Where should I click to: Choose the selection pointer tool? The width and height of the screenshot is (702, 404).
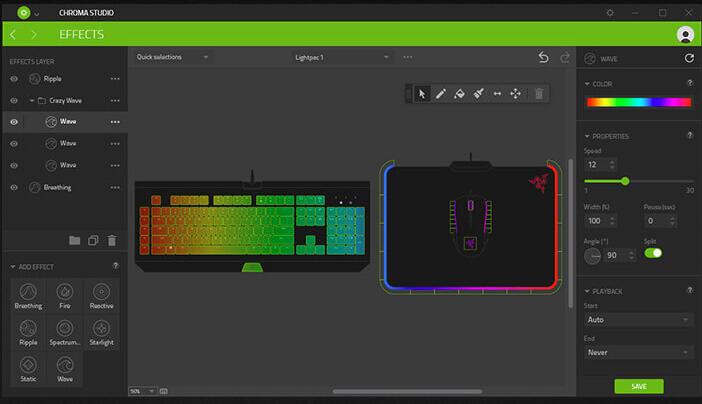422,93
